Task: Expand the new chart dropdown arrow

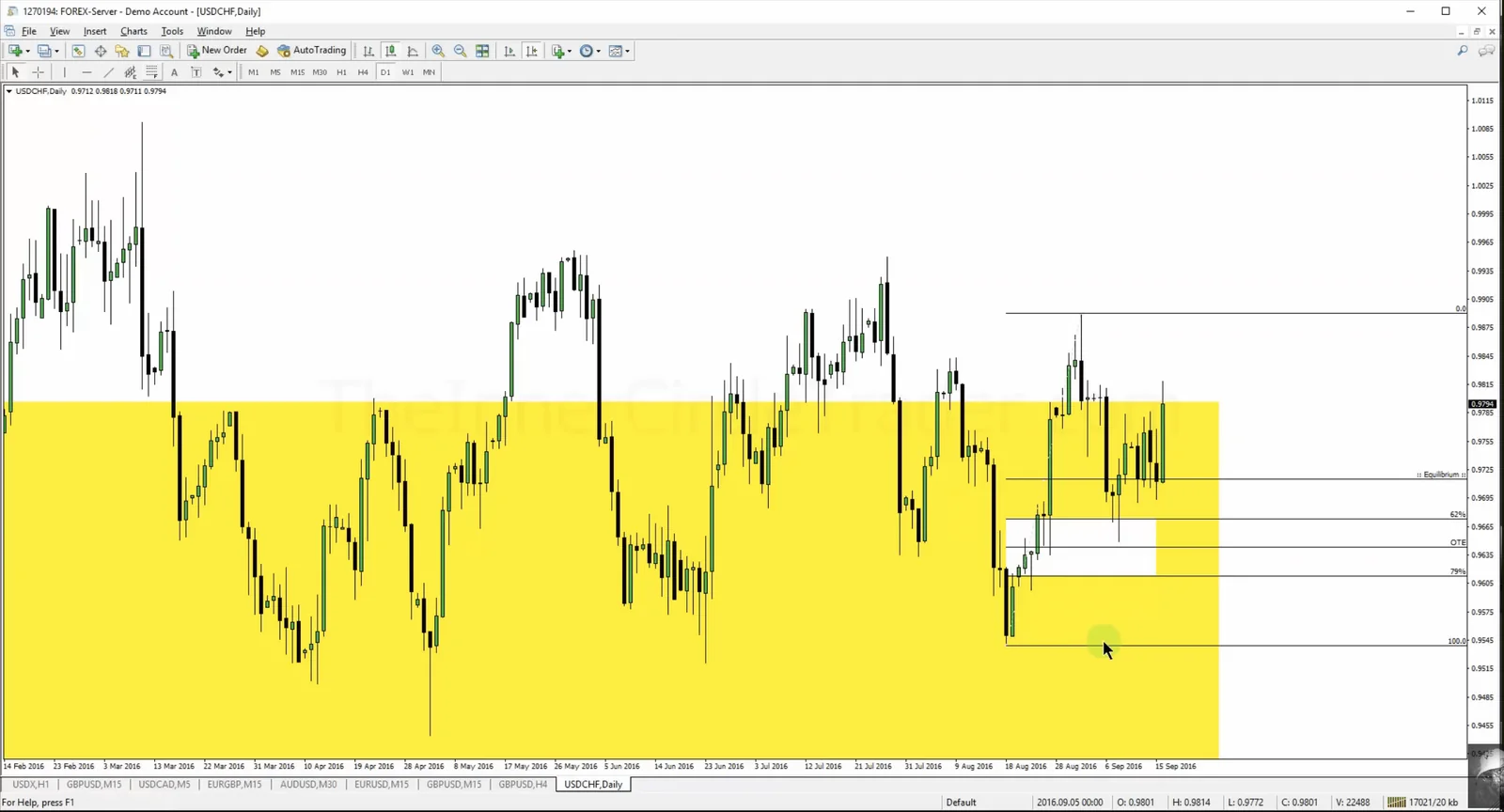Action: 27,51
